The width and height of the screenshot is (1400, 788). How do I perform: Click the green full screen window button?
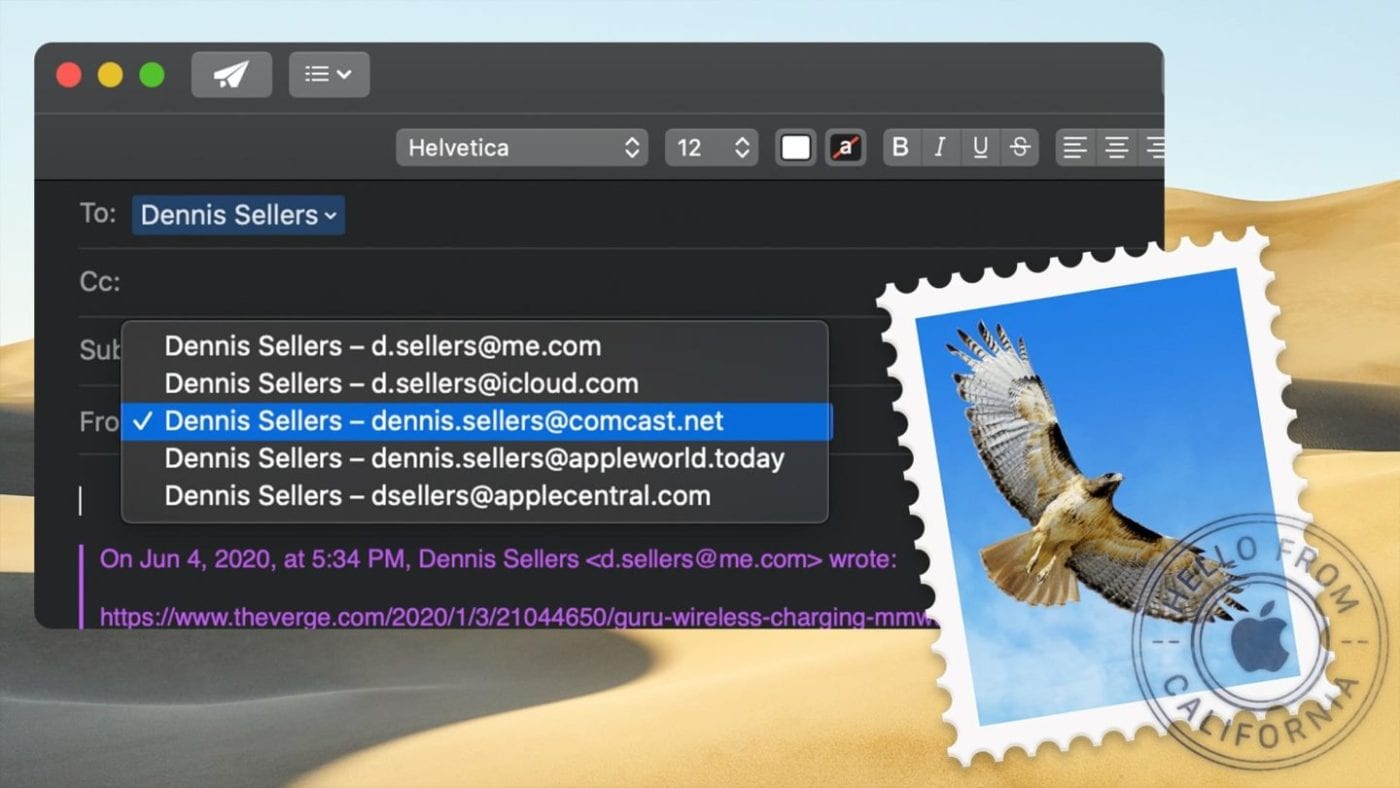click(x=152, y=75)
